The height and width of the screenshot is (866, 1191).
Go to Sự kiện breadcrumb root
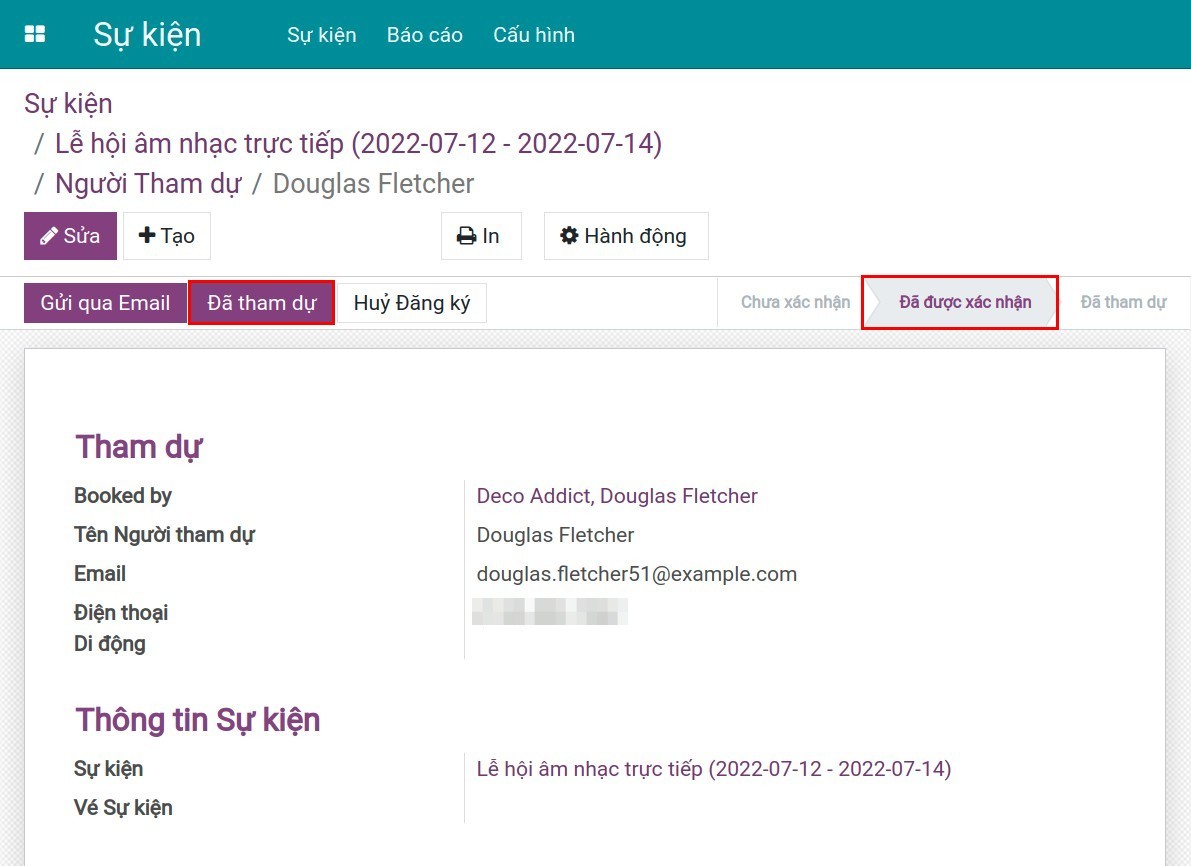(68, 104)
